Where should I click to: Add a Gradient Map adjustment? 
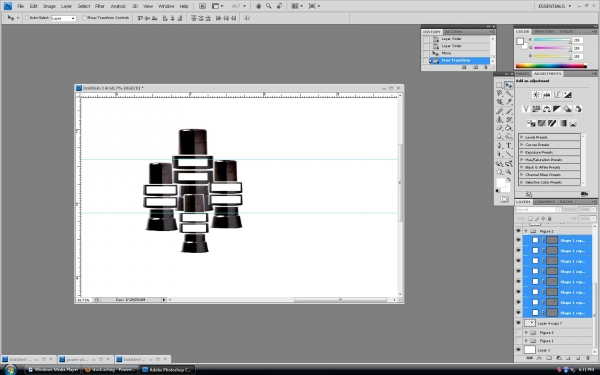click(562, 123)
